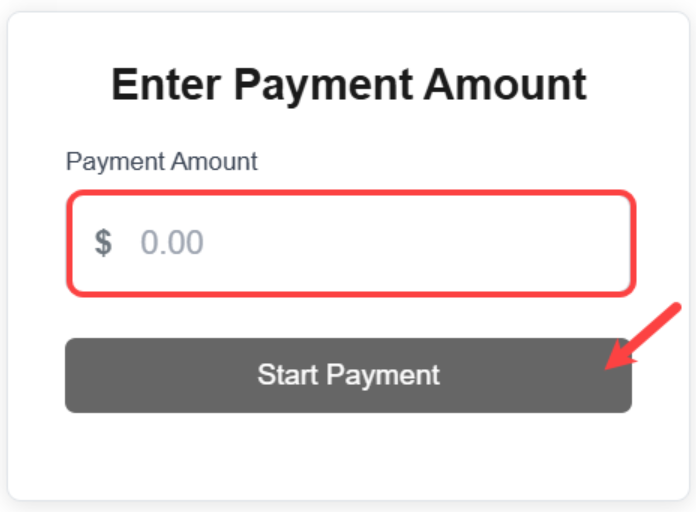
Task: Click the word Payment in the field label
Action: click(106, 161)
